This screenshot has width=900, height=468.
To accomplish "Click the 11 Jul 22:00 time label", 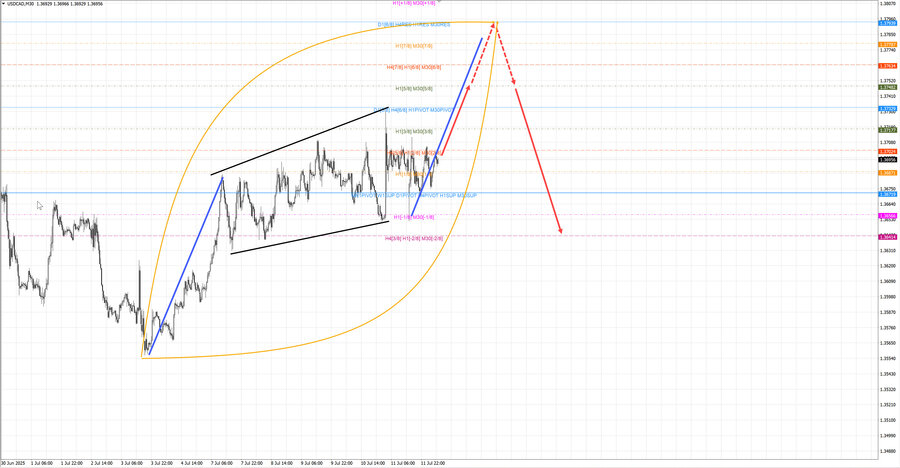I will [433, 463].
